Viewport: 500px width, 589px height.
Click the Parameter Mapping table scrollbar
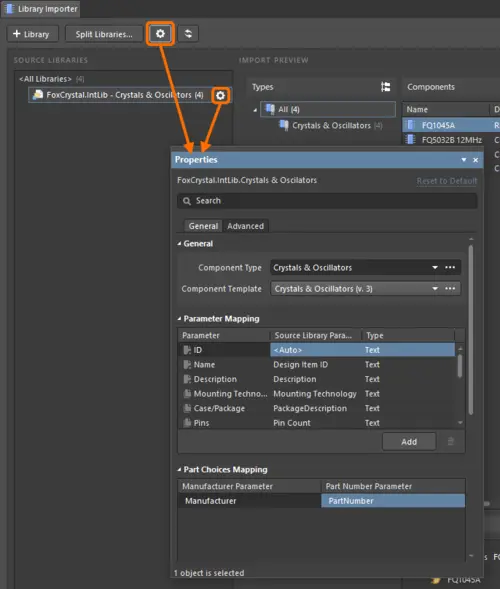tap(460, 366)
